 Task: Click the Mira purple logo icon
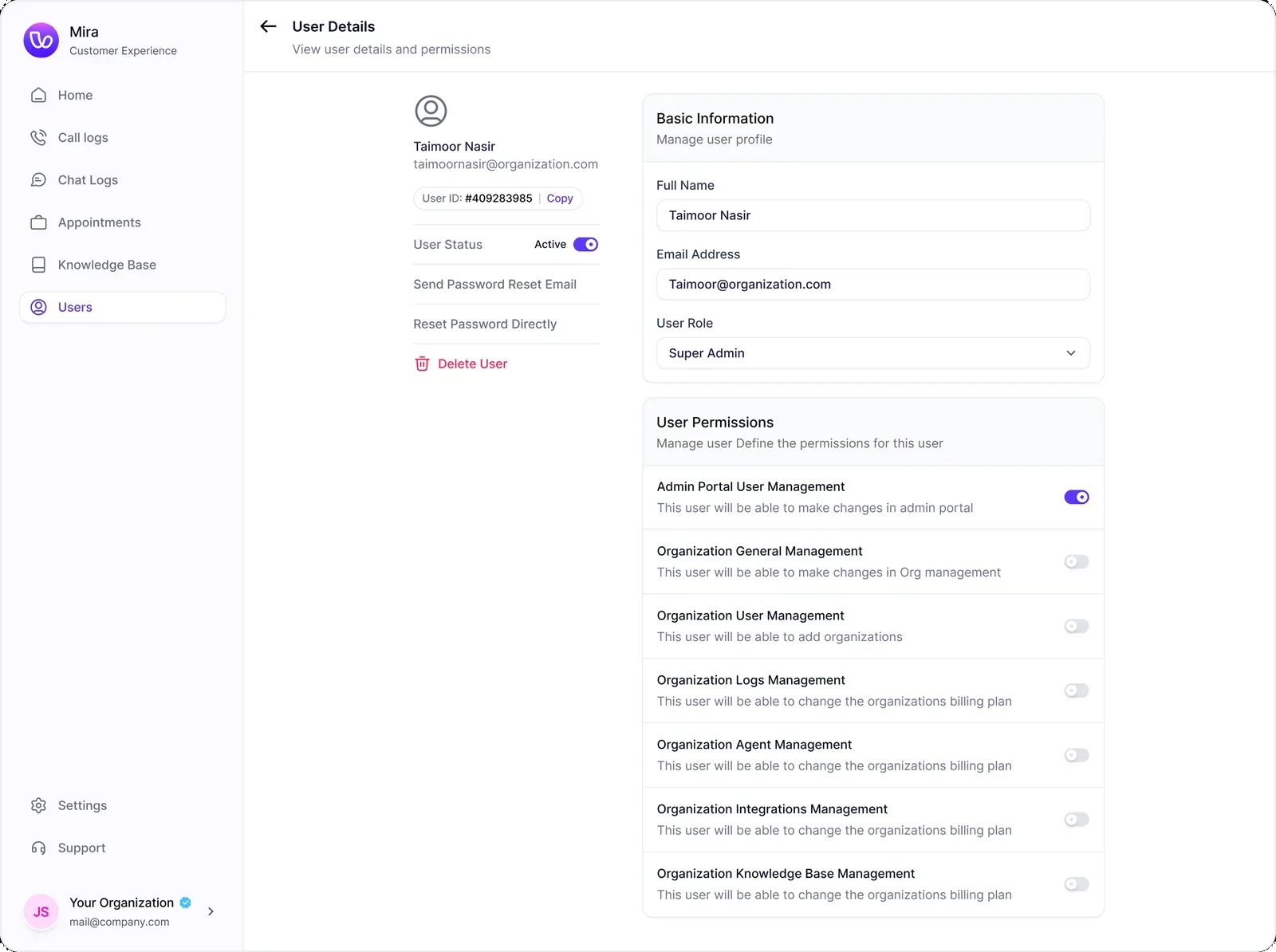(x=41, y=40)
